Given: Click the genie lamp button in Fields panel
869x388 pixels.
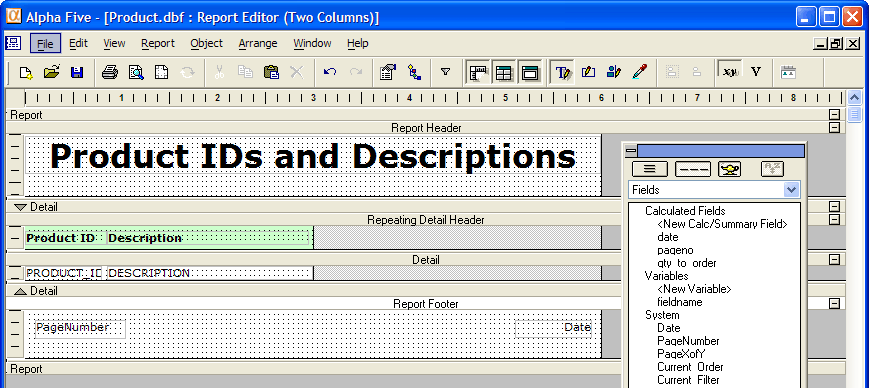Looking at the screenshot, I should tap(729, 170).
